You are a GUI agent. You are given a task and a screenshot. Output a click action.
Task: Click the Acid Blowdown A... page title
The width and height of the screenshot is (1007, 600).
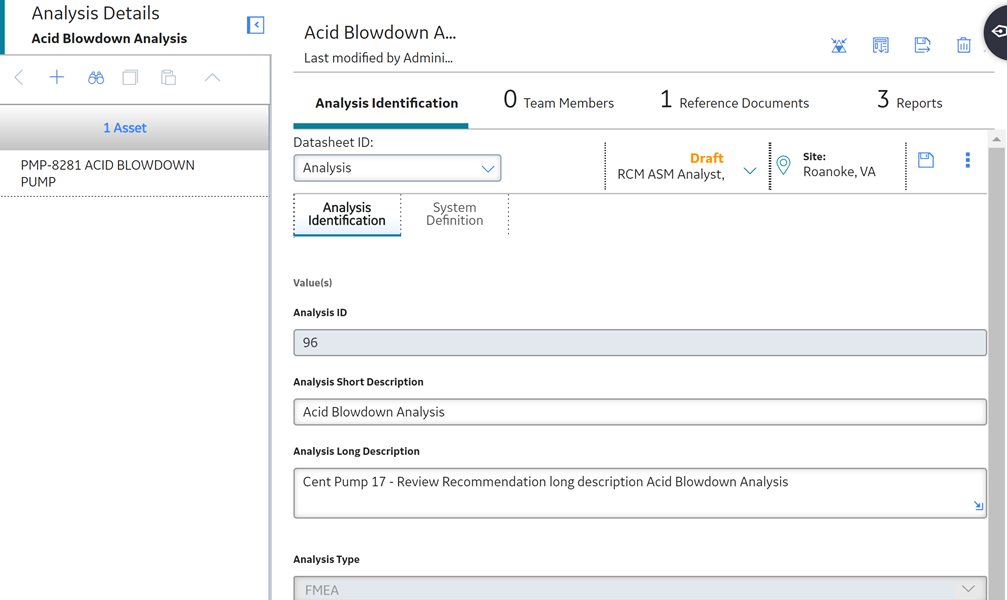380,32
